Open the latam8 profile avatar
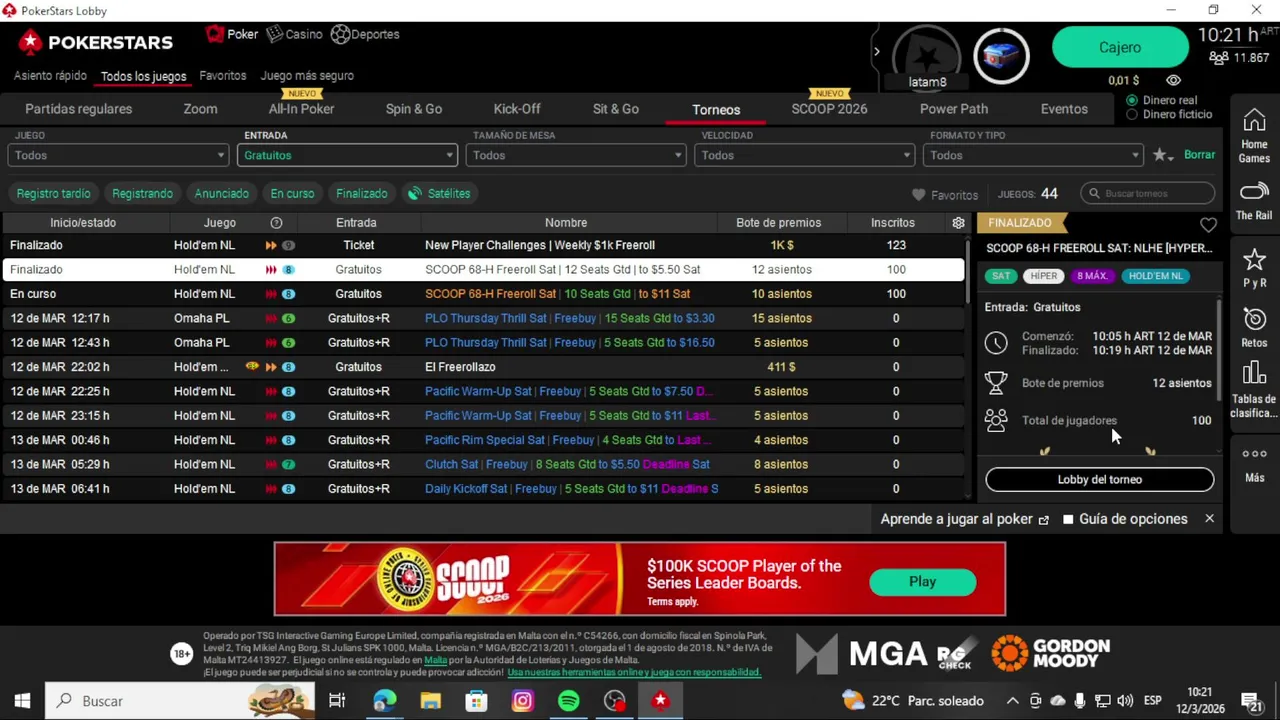Viewport: 1280px width, 720px height. click(x=927, y=55)
